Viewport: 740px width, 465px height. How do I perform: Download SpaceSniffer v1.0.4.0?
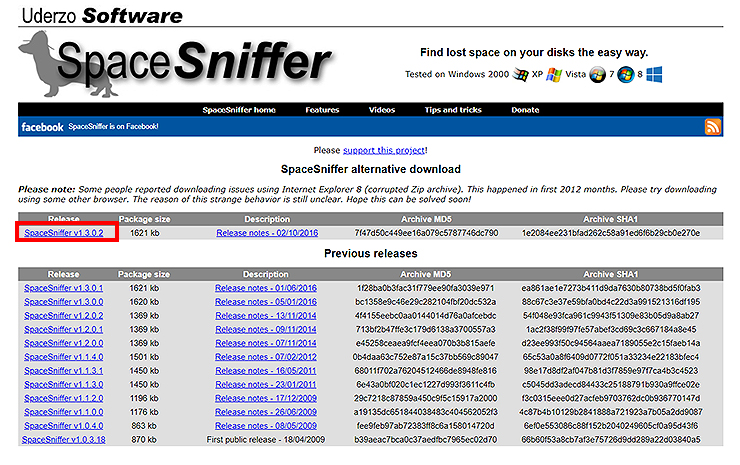point(64,426)
